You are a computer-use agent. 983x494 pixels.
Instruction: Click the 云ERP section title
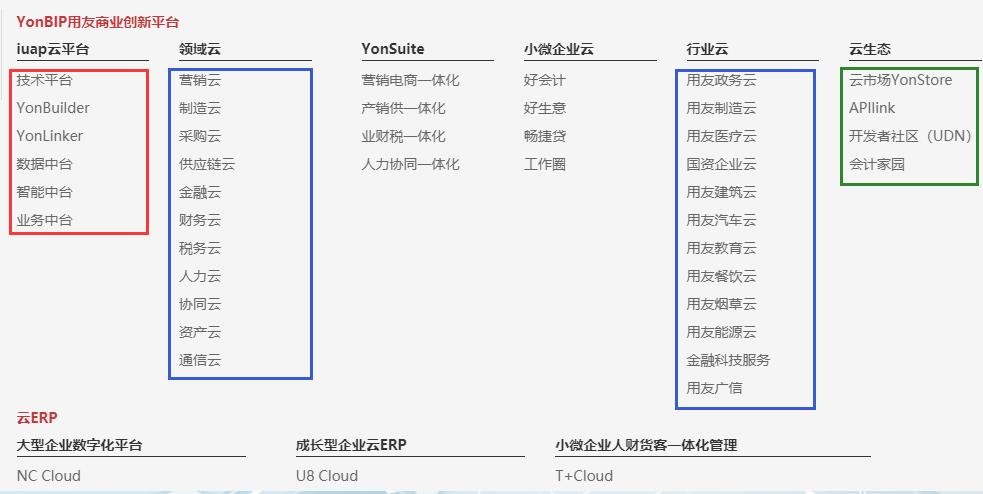coord(37,418)
